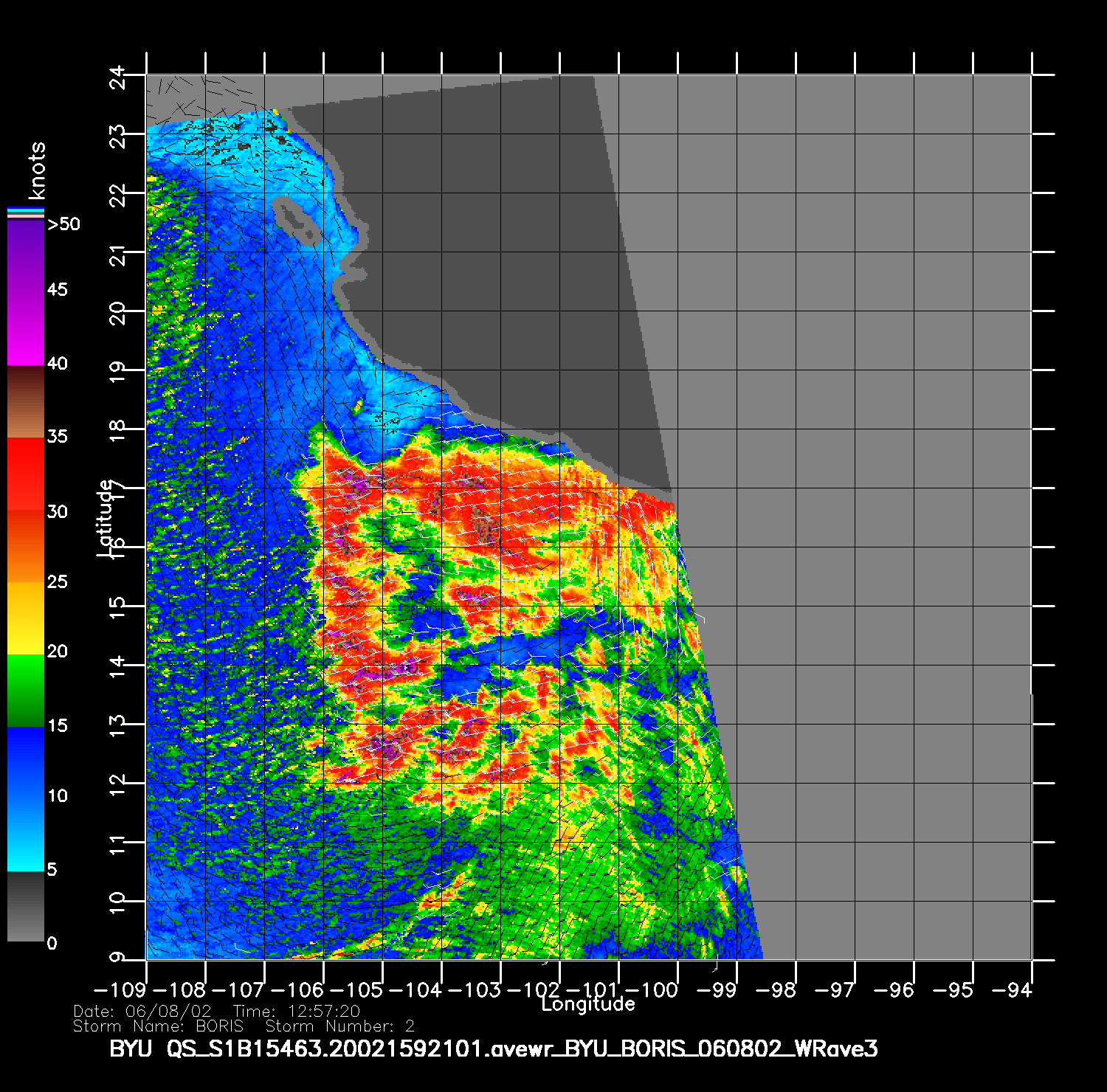Click the BYU QS_S1B15463 file title
Image resolution: width=1107 pixels, height=1092 pixels.
click(493, 1048)
